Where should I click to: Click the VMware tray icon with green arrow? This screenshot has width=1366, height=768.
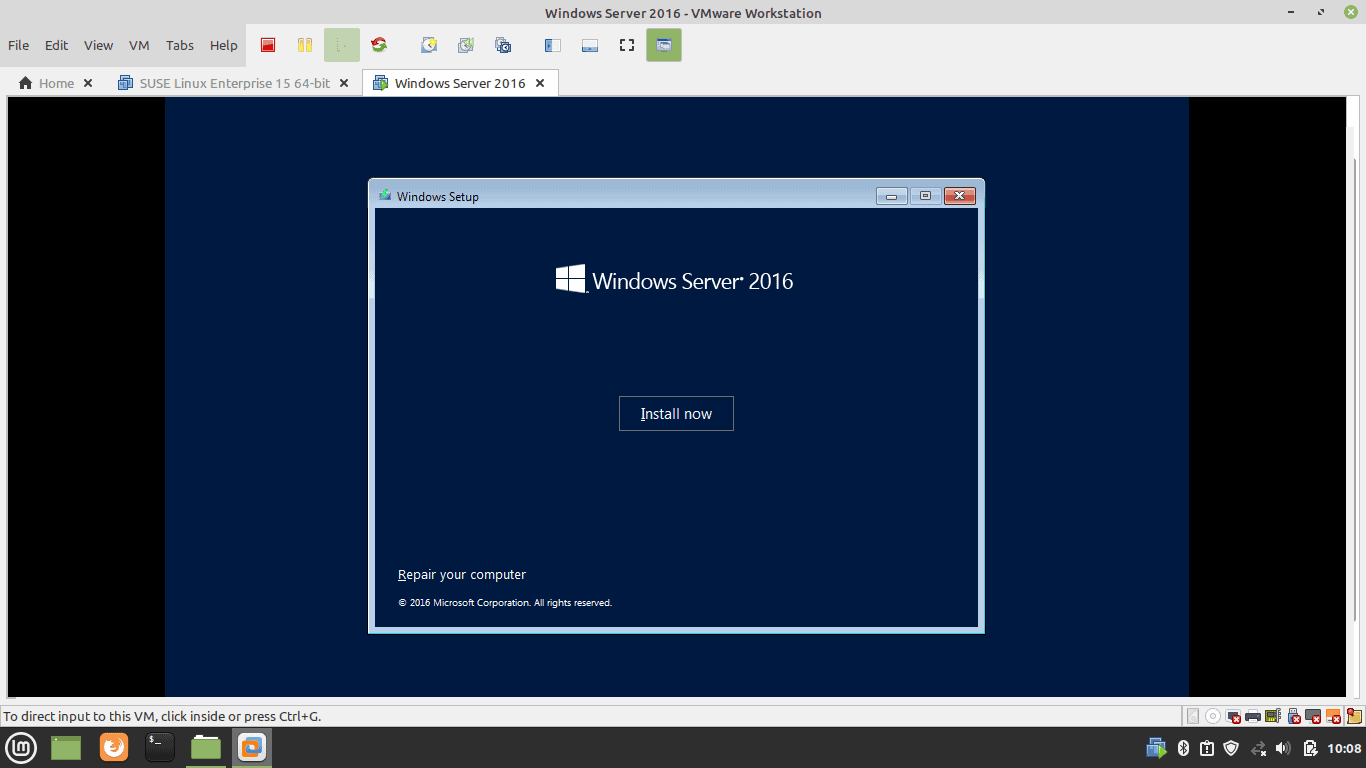[1156, 748]
